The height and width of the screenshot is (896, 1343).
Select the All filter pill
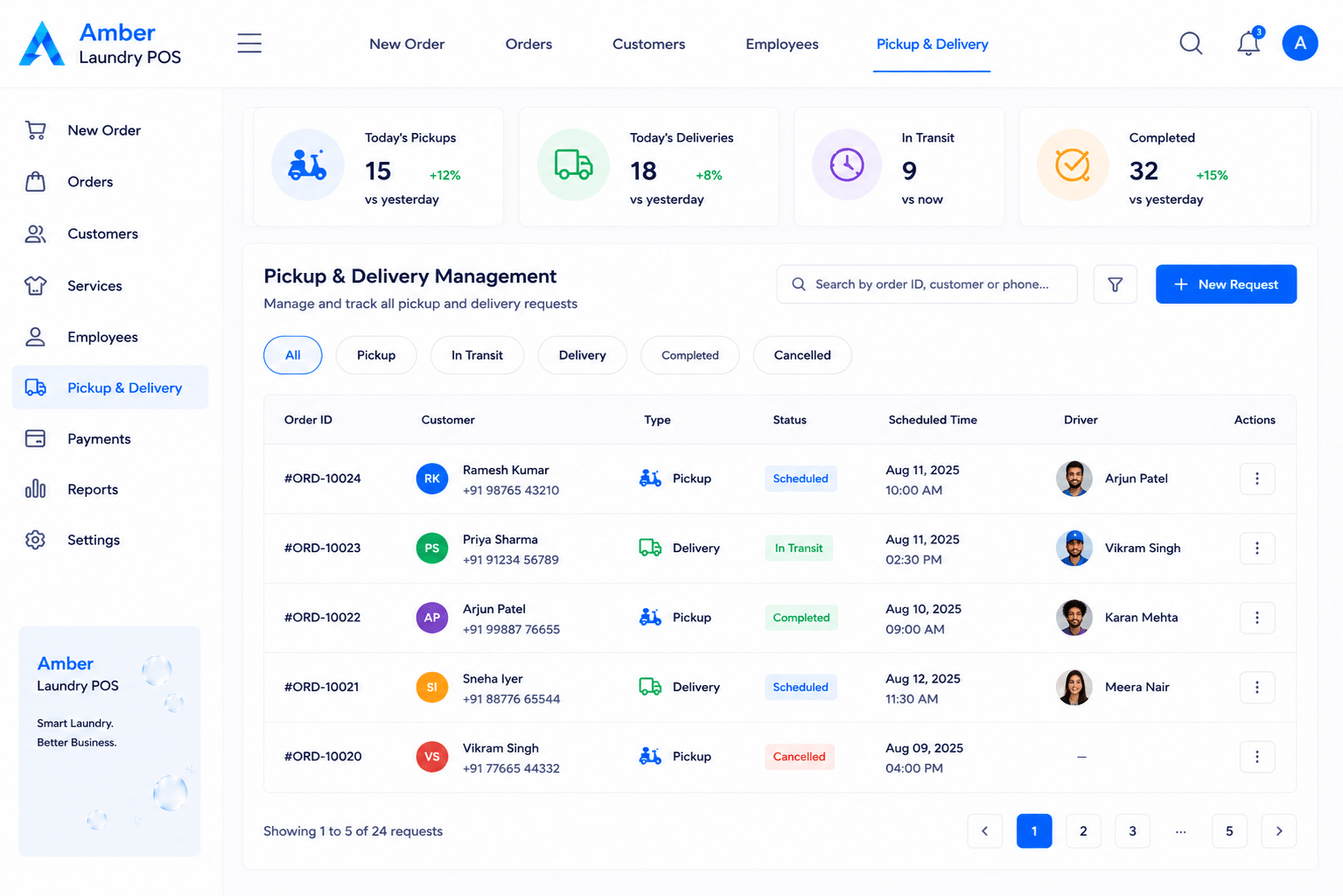[x=293, y=355]
